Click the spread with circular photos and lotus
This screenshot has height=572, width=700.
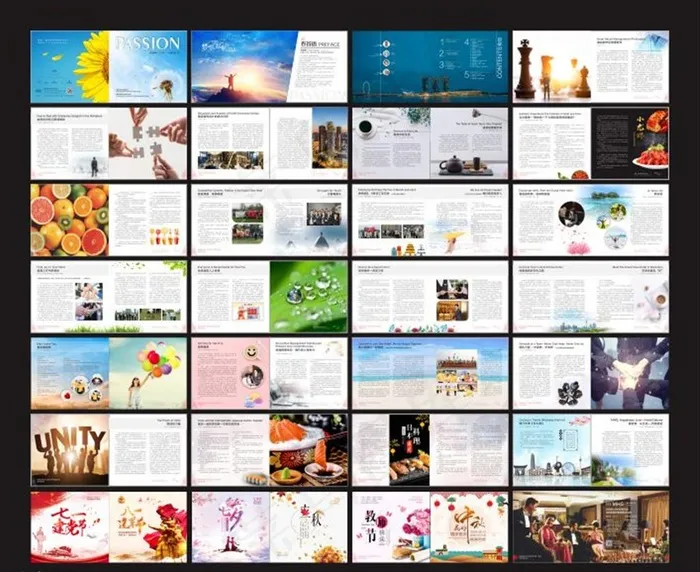590,219
